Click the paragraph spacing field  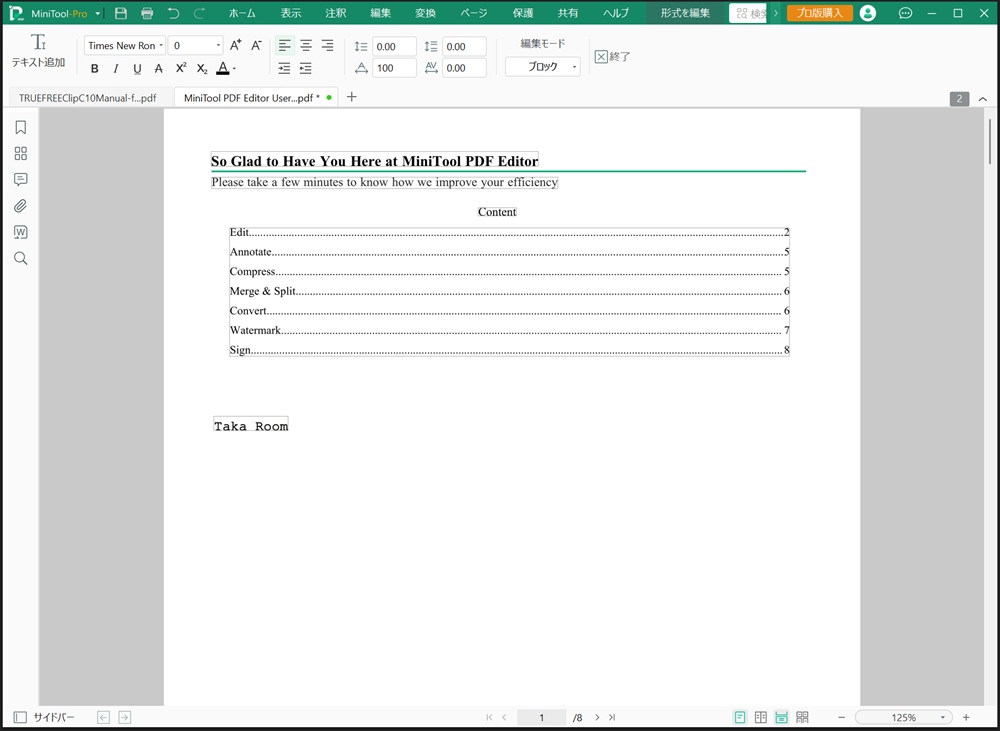point(464,46)
